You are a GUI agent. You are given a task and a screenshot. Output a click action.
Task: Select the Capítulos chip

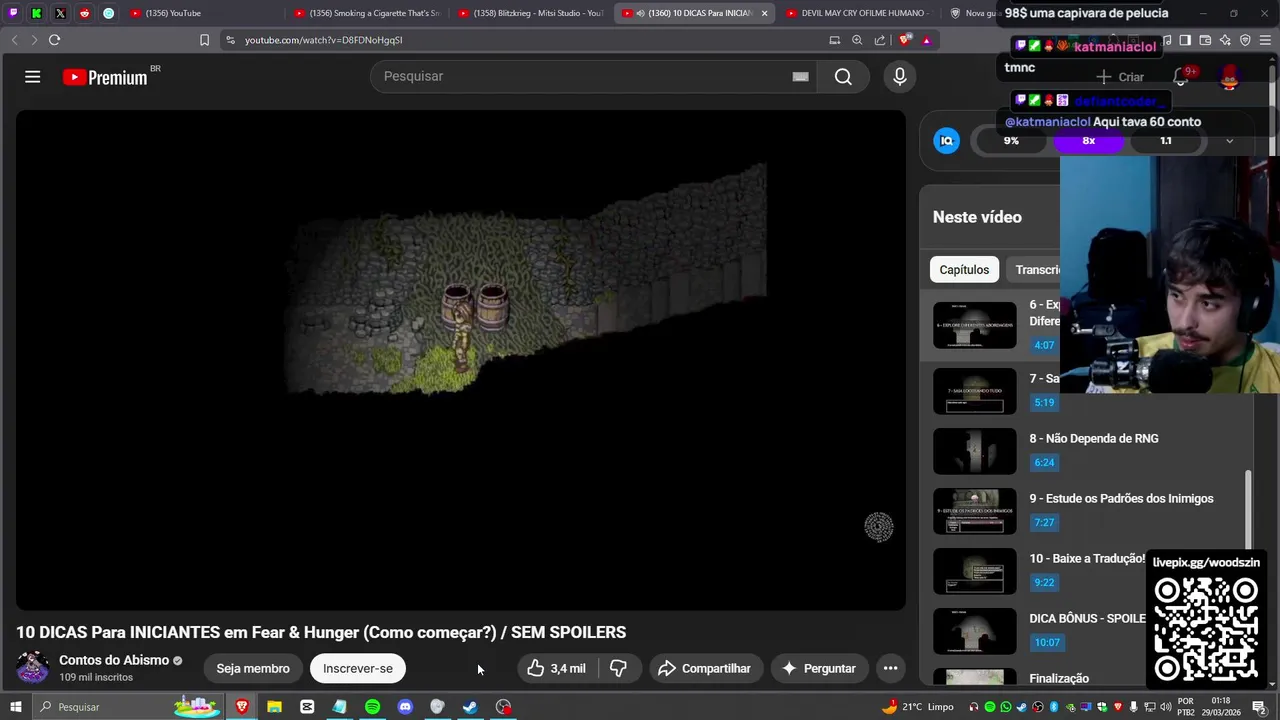(x=964, y=270)
